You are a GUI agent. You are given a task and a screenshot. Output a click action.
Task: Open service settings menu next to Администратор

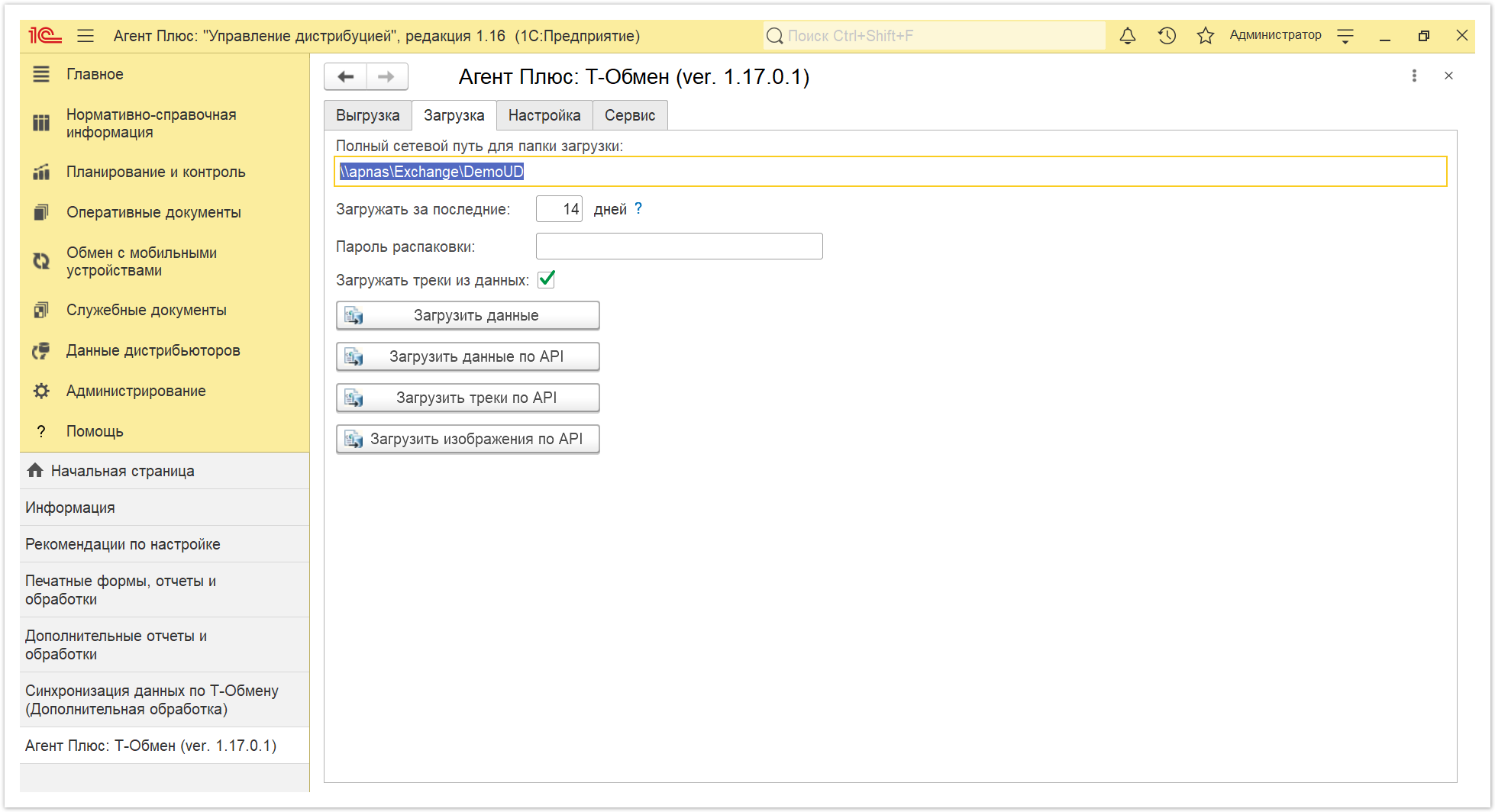1346,36
